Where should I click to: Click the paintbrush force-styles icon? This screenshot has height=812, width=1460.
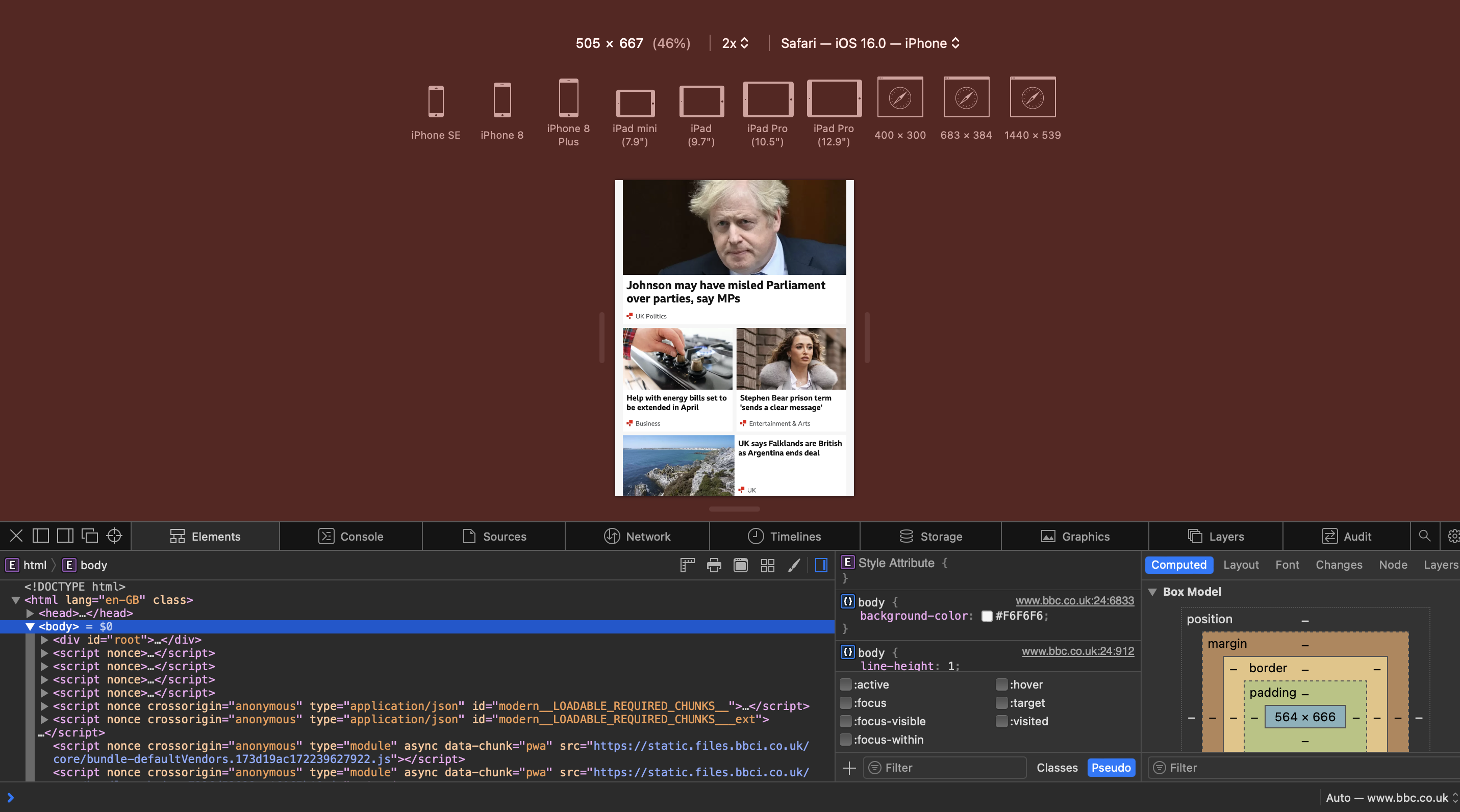click(793, 565)
